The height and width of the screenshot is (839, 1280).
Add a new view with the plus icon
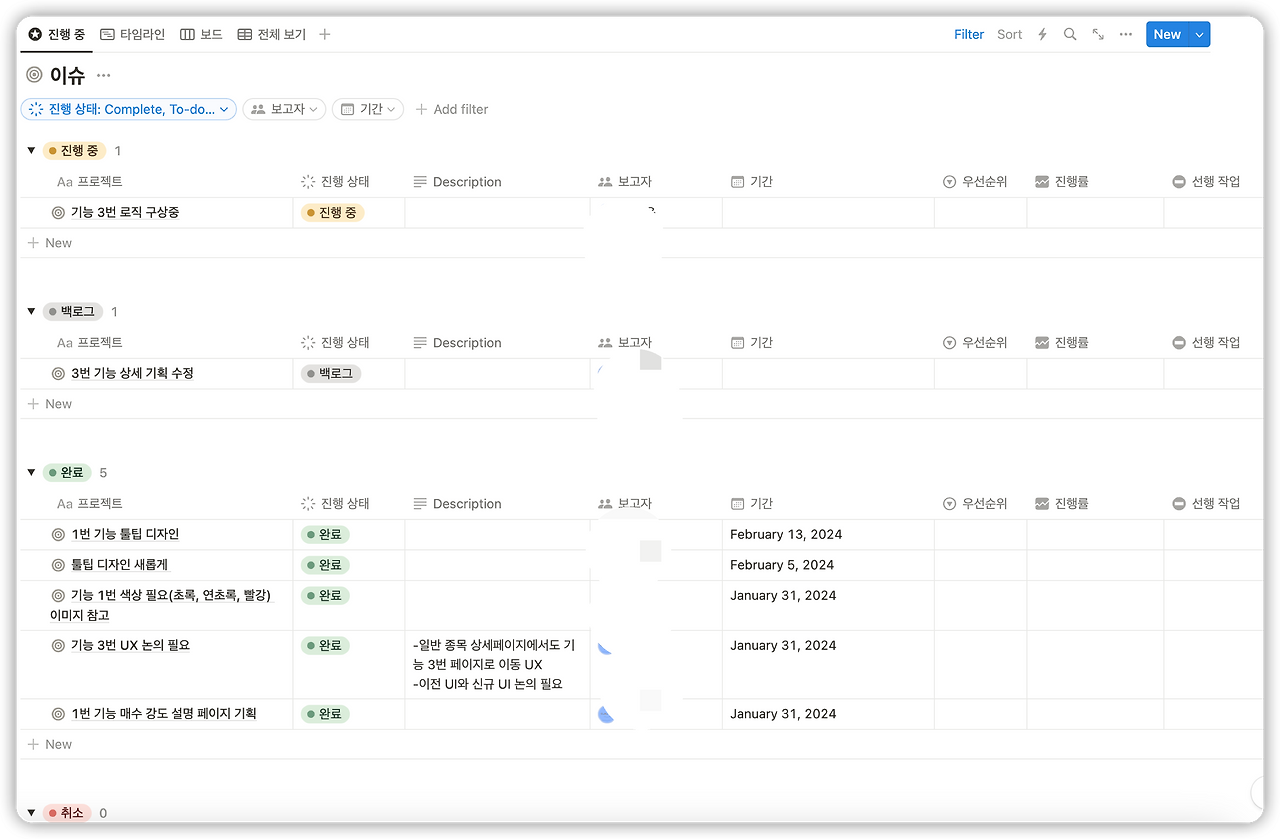[325, 34]
